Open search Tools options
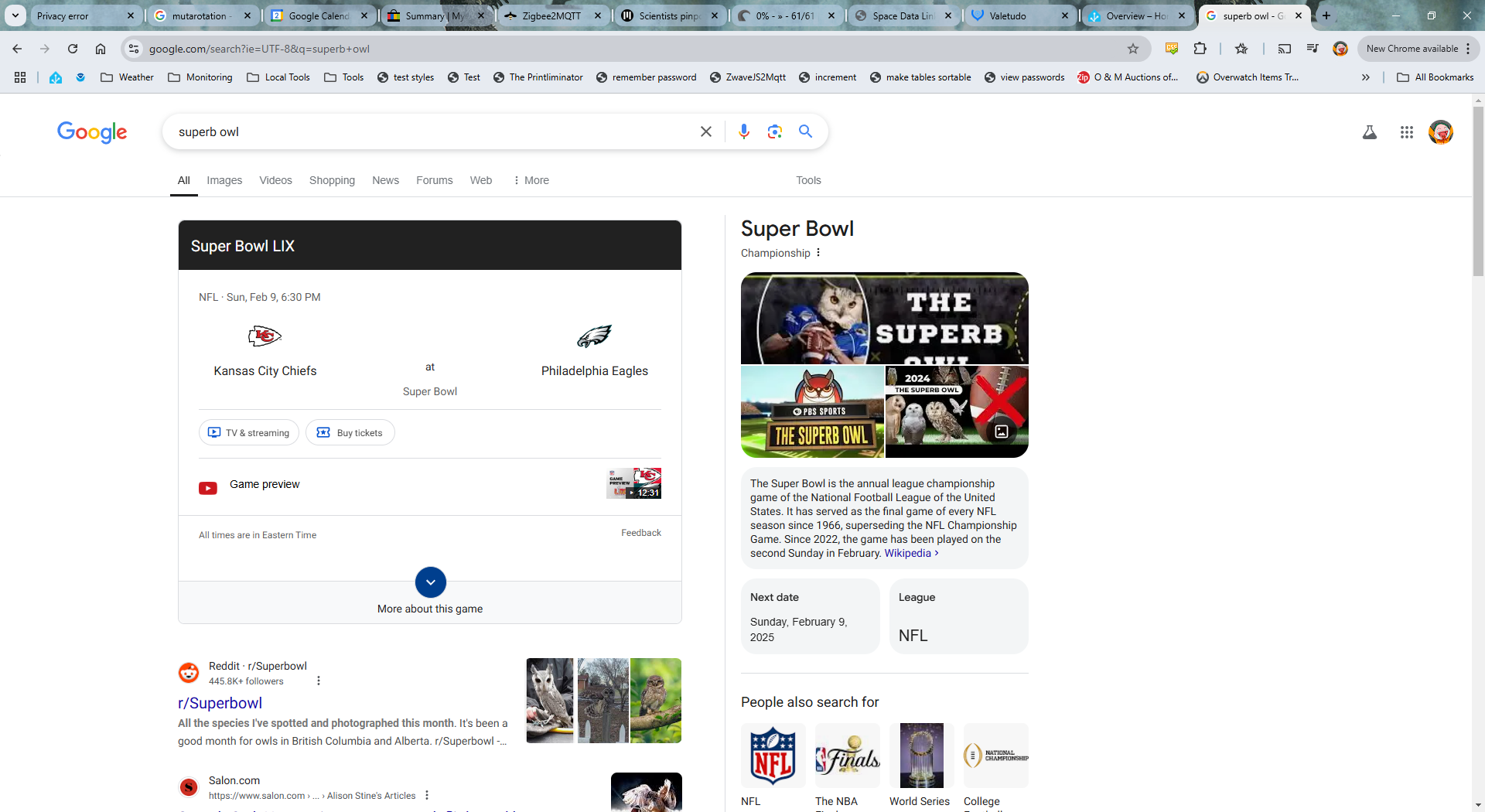Image resolution: width=1485 pixels, height=812 pixels. [x=808, y=180]
